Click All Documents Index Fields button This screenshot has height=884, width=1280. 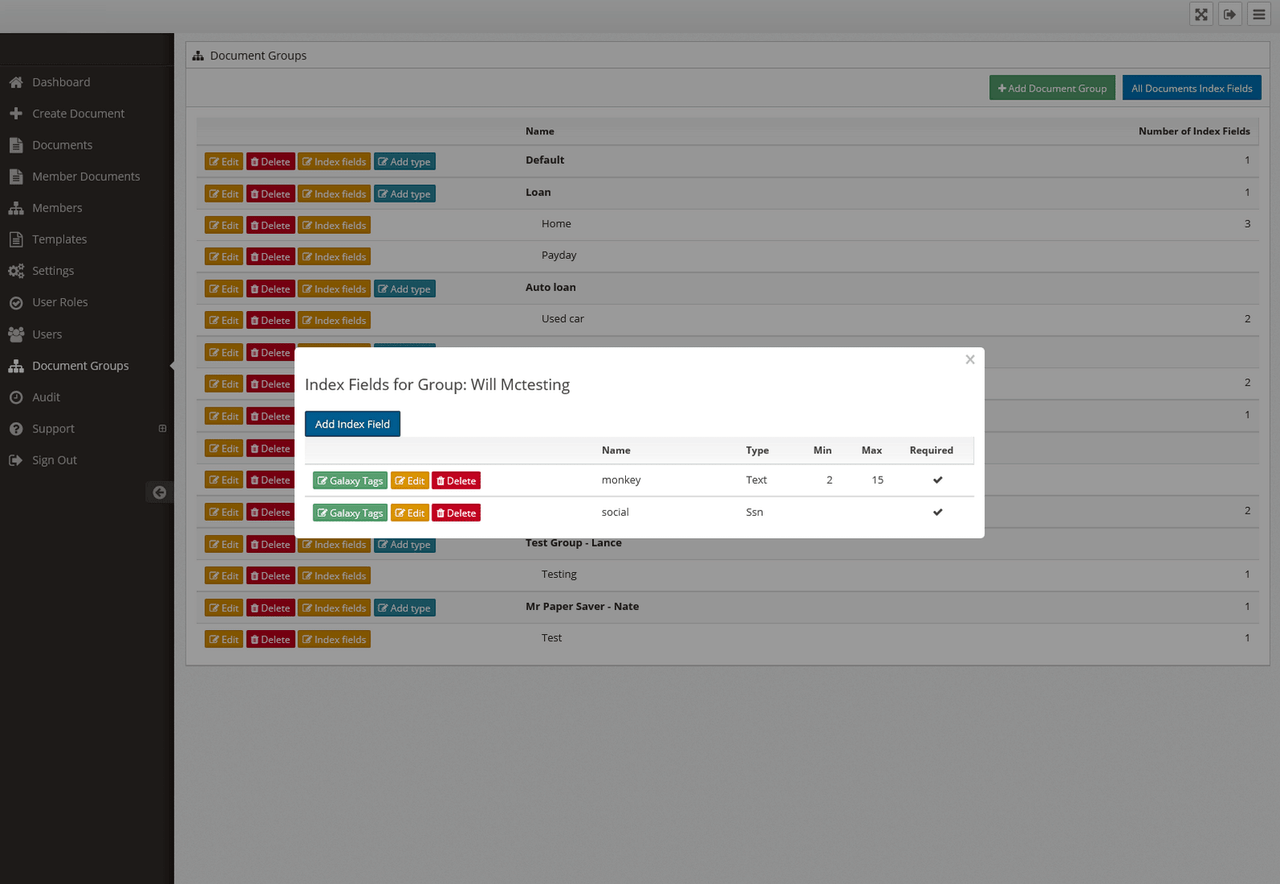click(x=1192, y=88)
